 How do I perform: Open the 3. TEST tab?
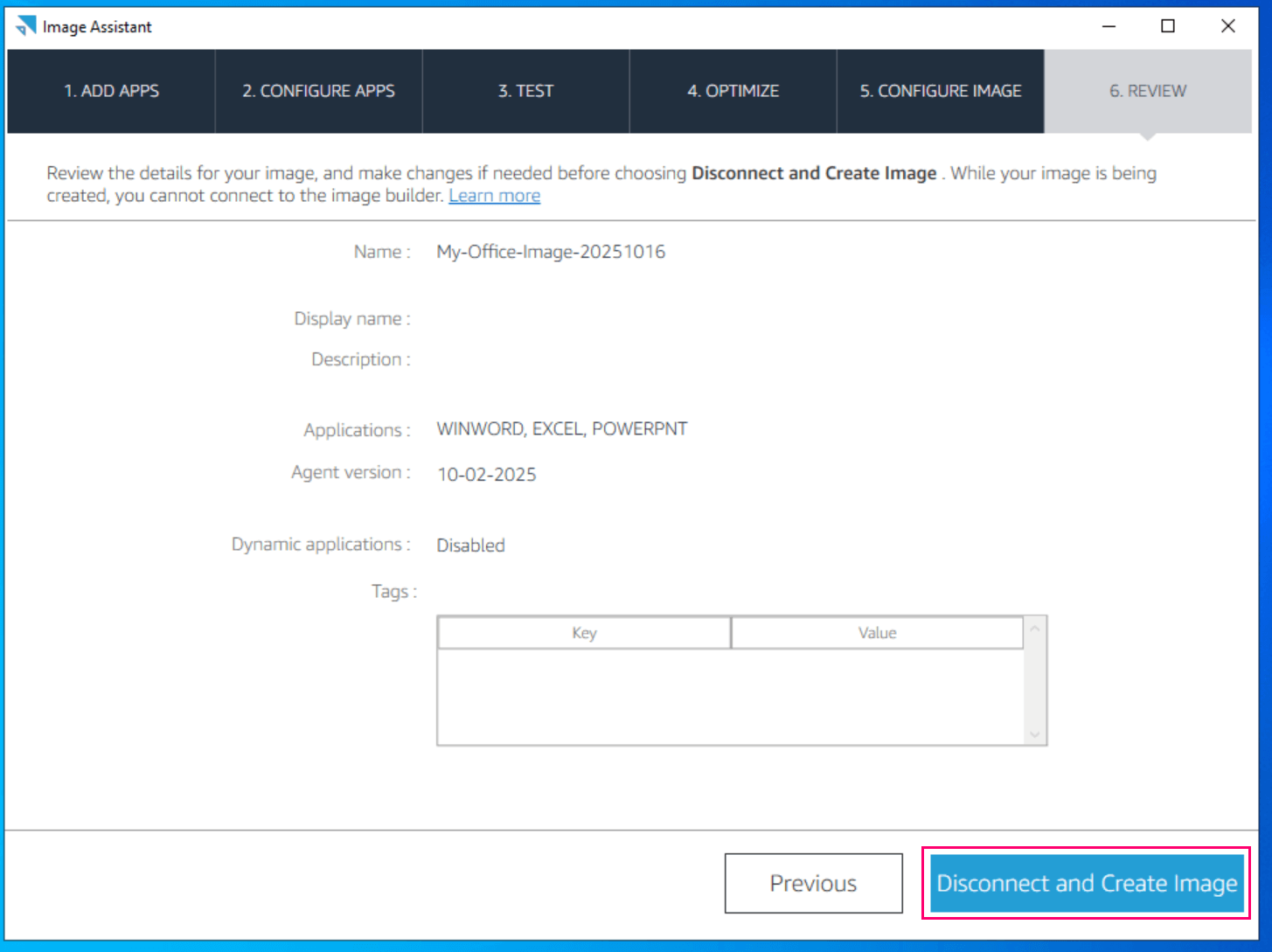click(525, 91)
